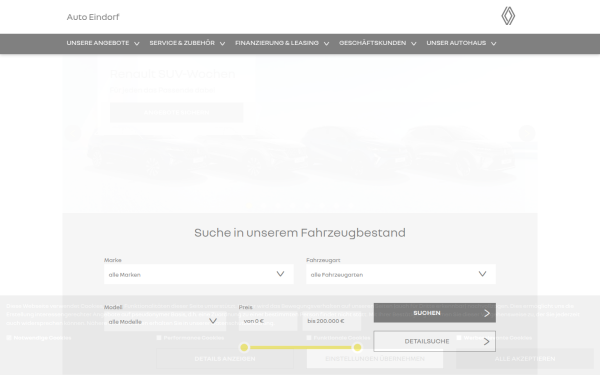Show the previous carousel slide

73,133
